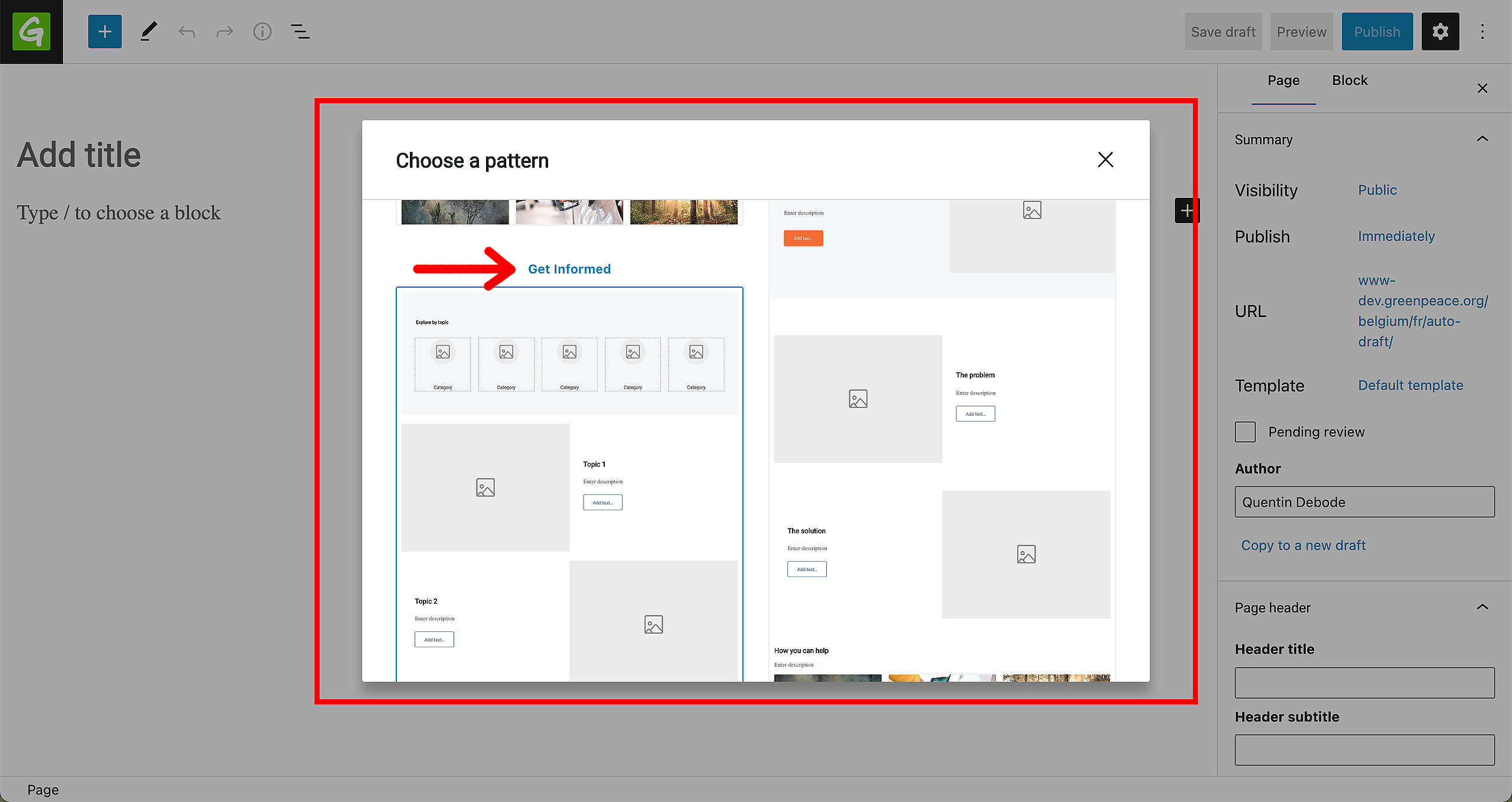The width and height of the screenshot is (1512, 802).
Task: Change the Default template
Action: (x=1410, y=385)
